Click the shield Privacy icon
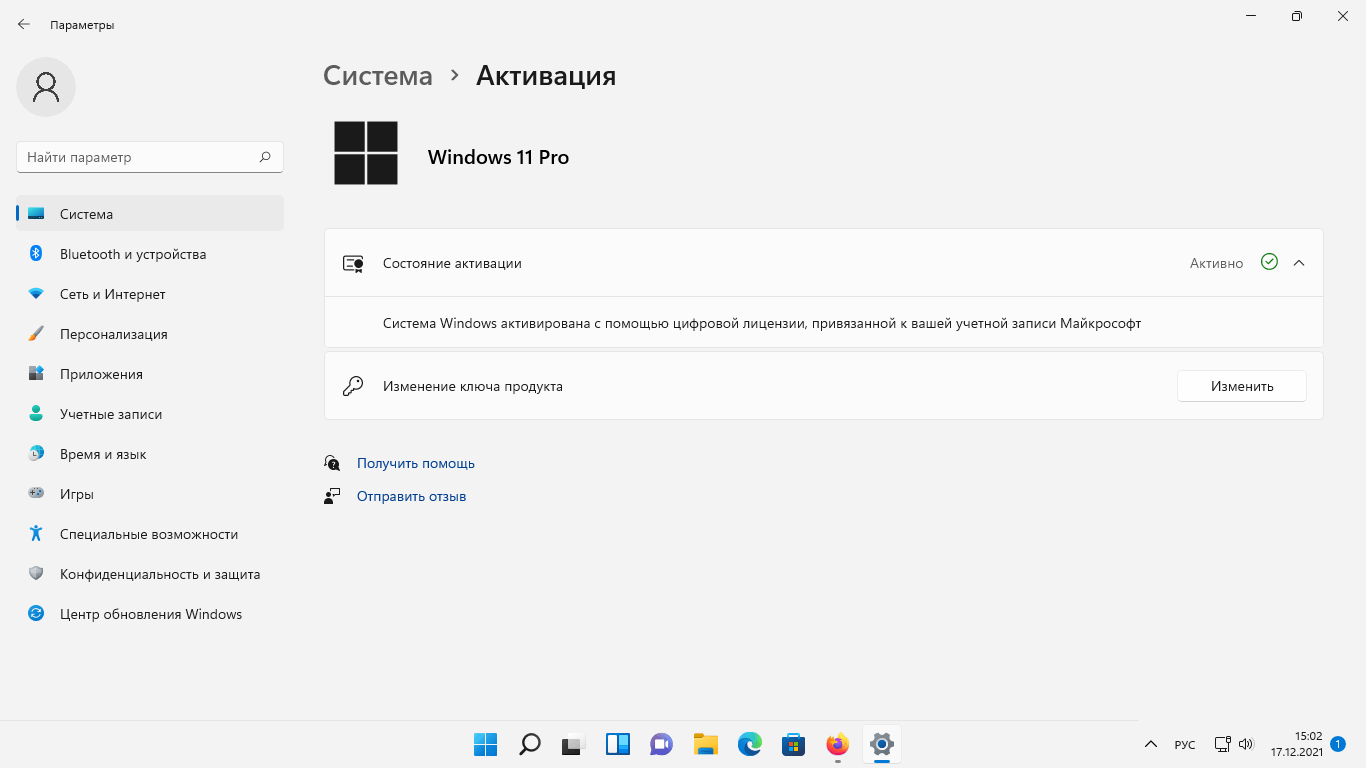The height and width of the screenshot is (768, 1366). click(x=36, y=574)
